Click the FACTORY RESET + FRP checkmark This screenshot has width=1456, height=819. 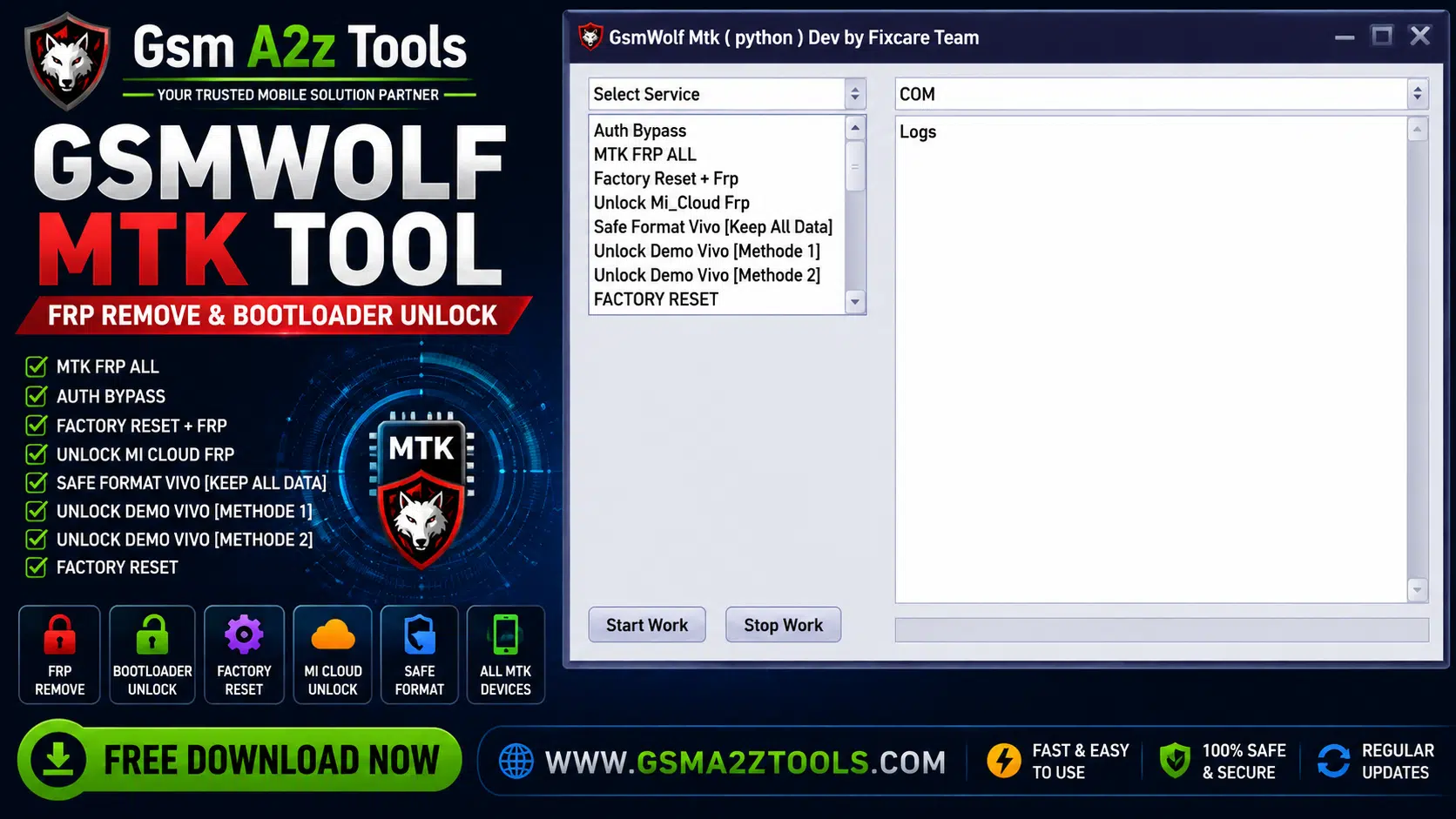37,425
